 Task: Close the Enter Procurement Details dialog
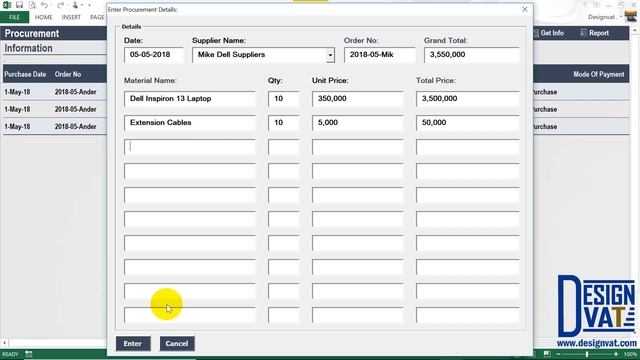click(524, 9)
